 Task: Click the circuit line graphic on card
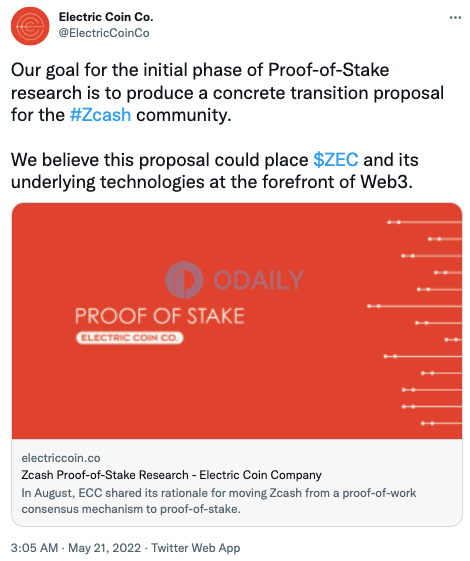point(415,323)
